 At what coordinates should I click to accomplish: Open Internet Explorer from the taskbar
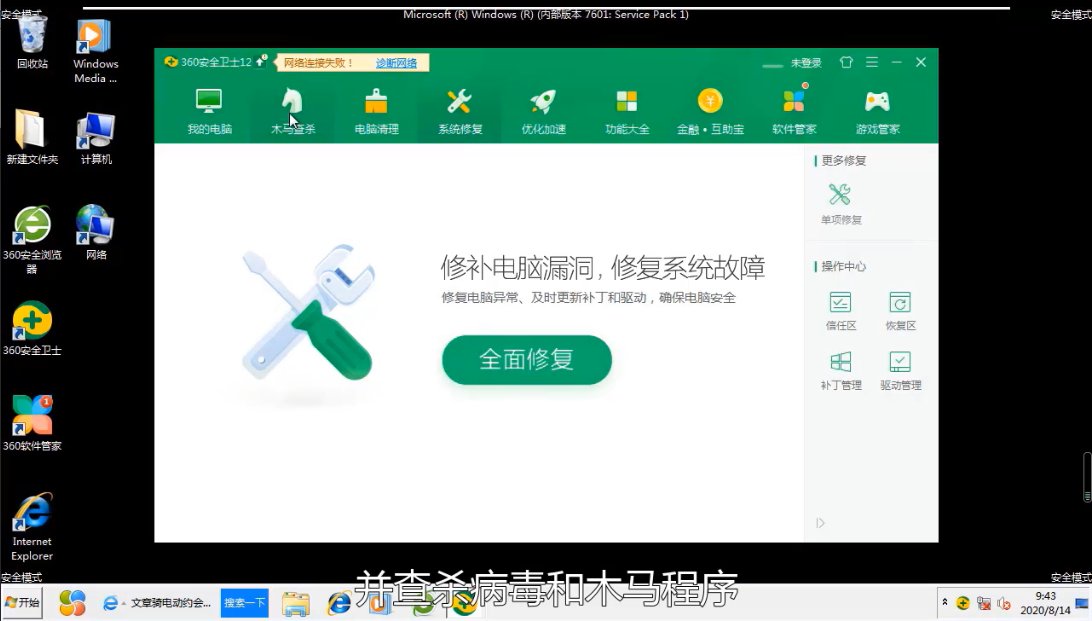pyautogui.click(x=339, y=603)
